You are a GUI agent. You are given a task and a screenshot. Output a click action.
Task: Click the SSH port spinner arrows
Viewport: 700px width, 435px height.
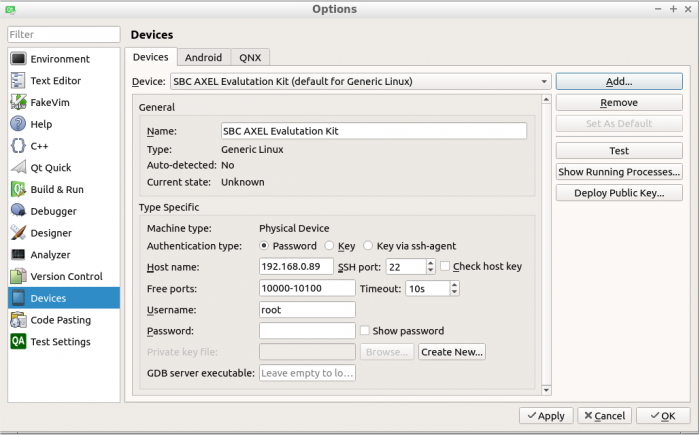(431, 267)
